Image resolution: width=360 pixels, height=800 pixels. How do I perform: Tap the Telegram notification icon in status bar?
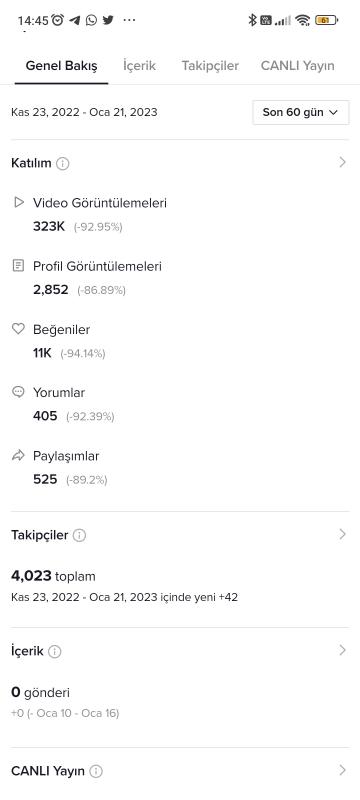[x=74, y=20]
